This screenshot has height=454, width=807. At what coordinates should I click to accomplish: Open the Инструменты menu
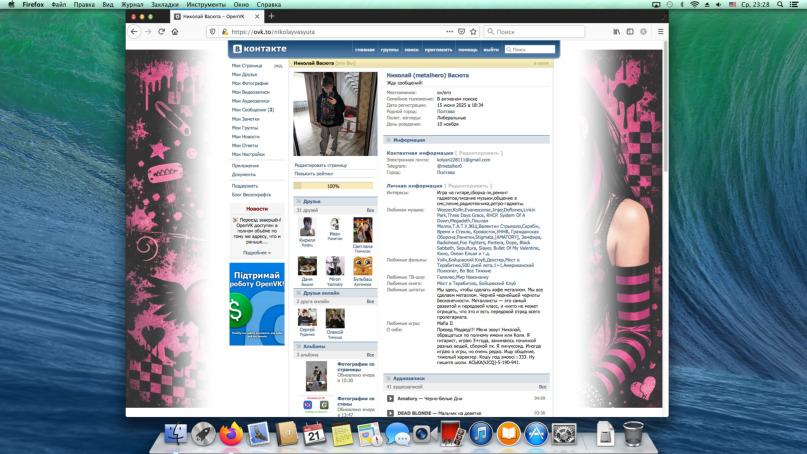(x=206, y=4)
